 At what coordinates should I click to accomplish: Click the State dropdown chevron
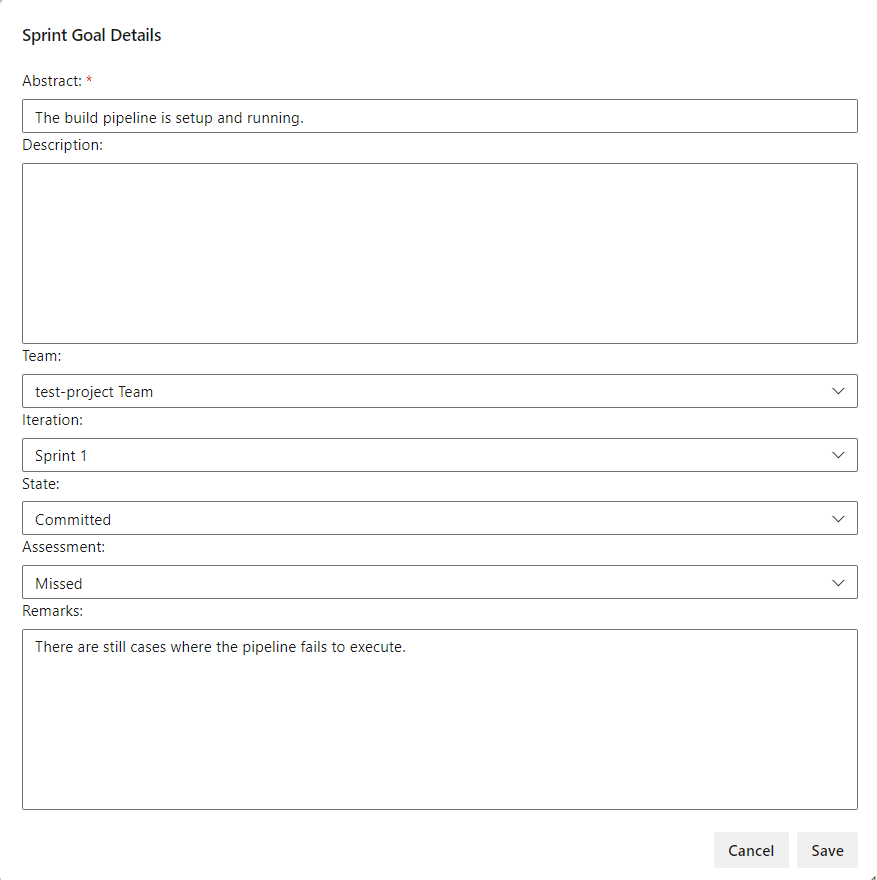(x=839, y=518)
